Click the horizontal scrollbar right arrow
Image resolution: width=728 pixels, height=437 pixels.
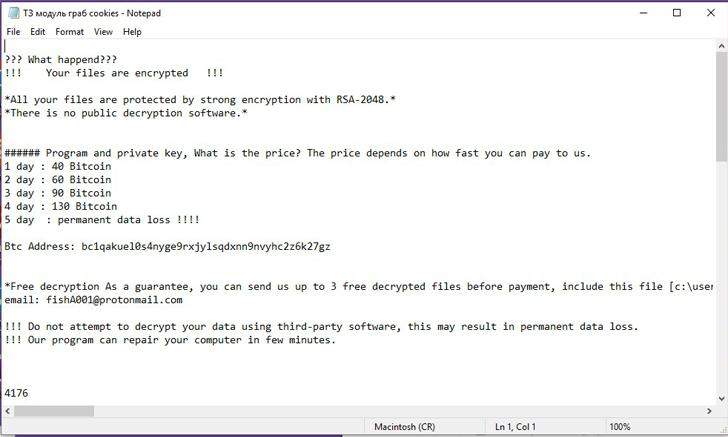709,411
